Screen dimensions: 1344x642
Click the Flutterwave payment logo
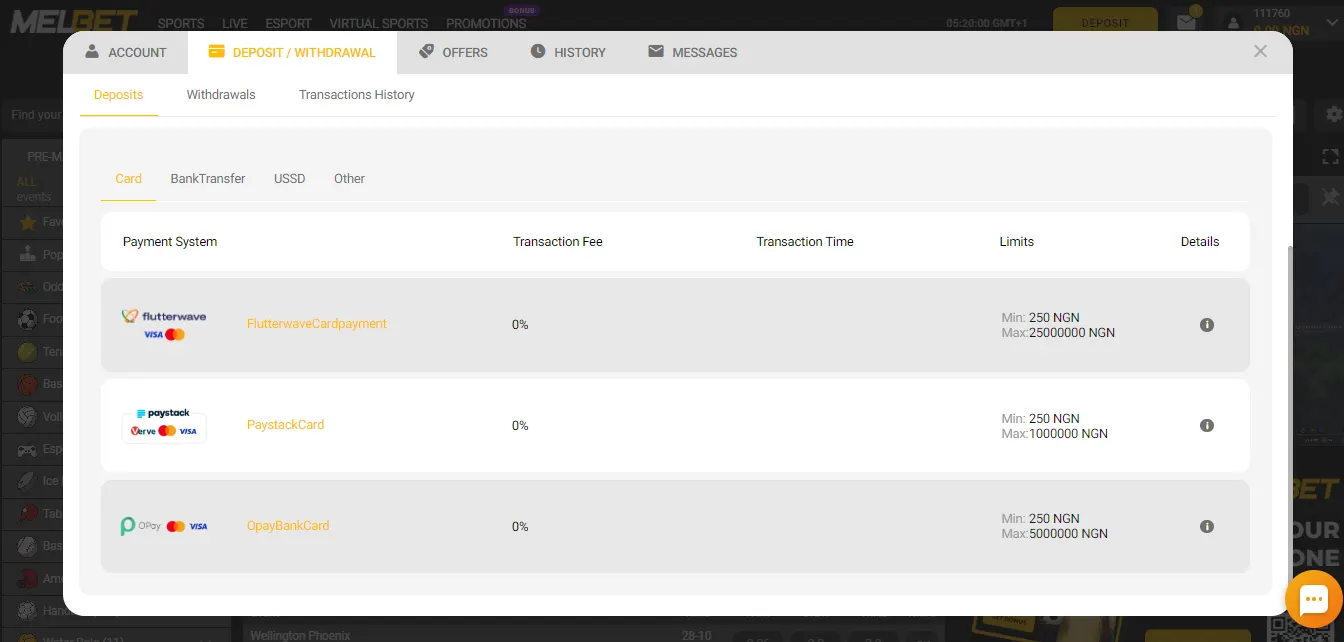(164, 325)
